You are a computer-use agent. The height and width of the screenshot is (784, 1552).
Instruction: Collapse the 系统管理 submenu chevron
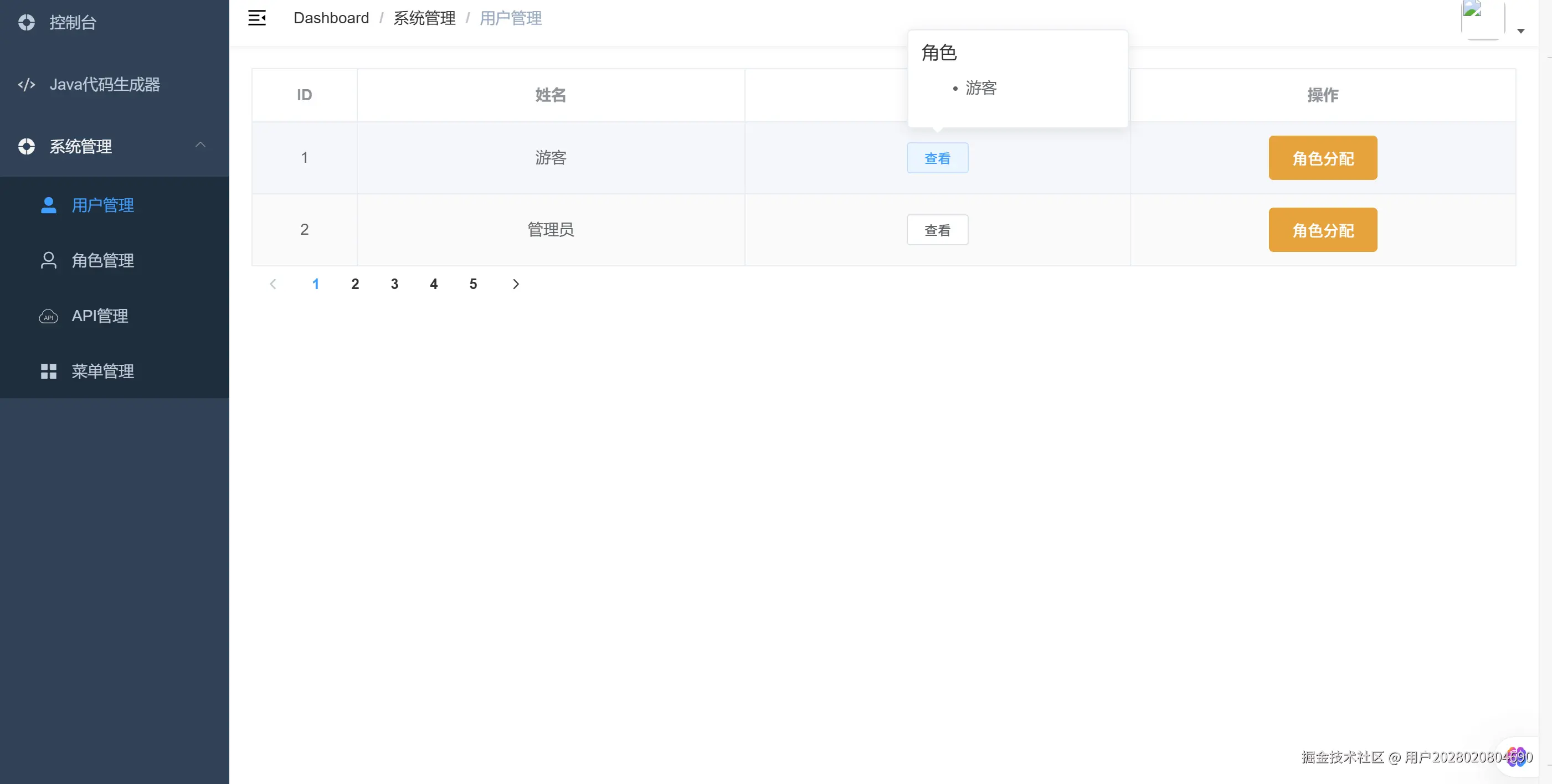pyautogui.click(x=201, y=145)
